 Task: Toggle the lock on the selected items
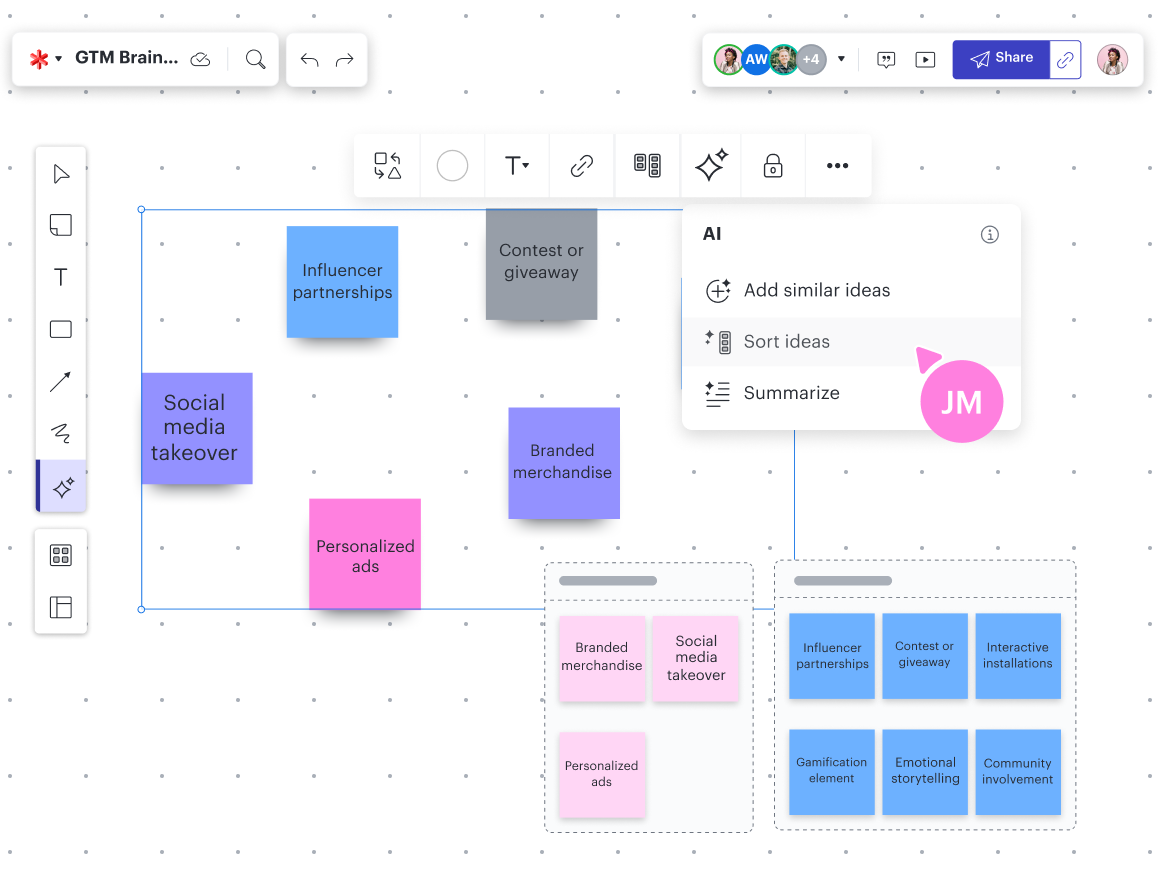tap(773, 165)
